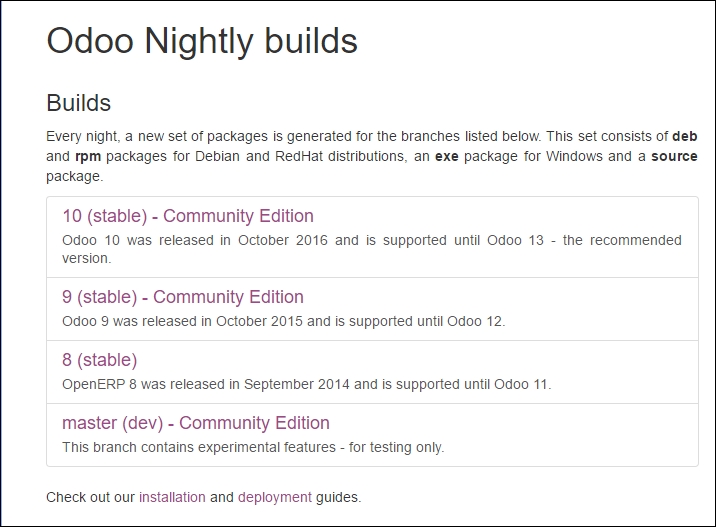Click the words Check out our
Screen dimensions: 716x527
pos(90,497)
